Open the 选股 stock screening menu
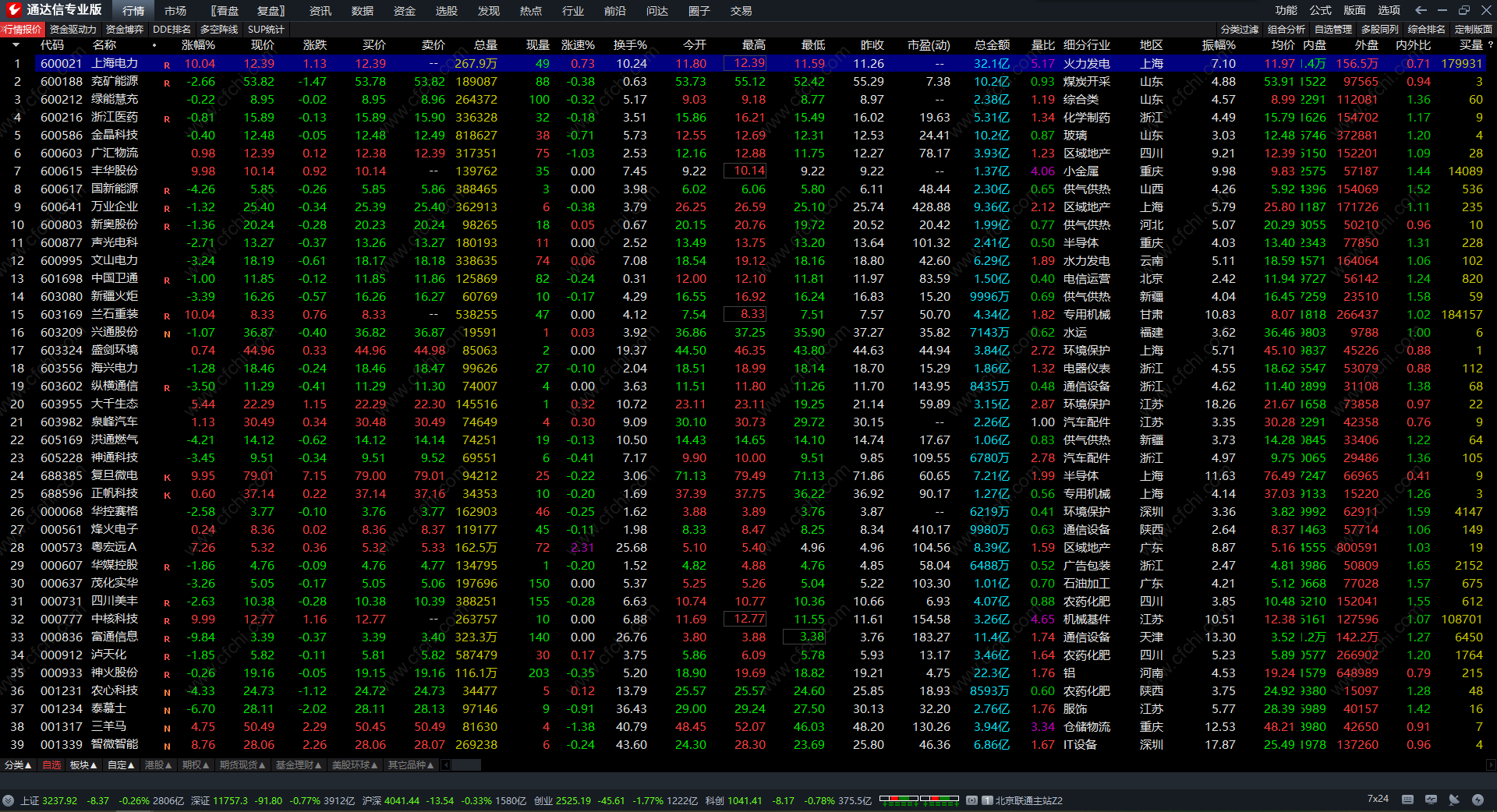Screen dimensions: 1497x812 (447, 11)
